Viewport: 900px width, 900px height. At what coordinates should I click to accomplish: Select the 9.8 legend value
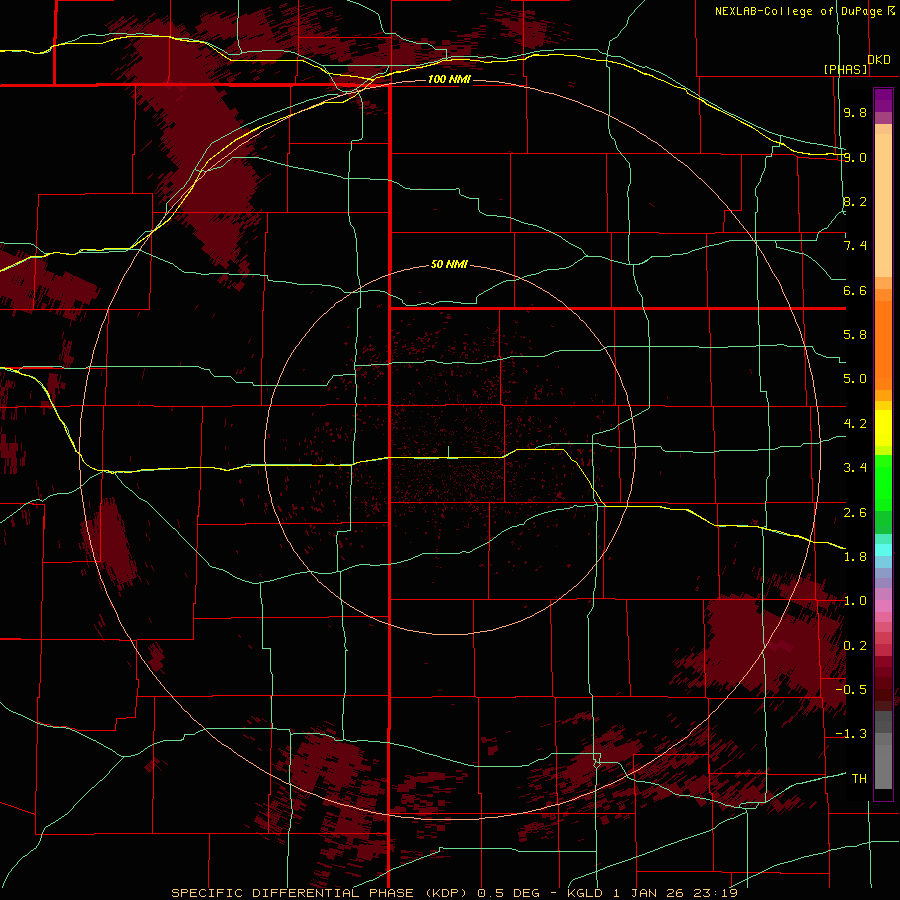click(x=855, y=112)
